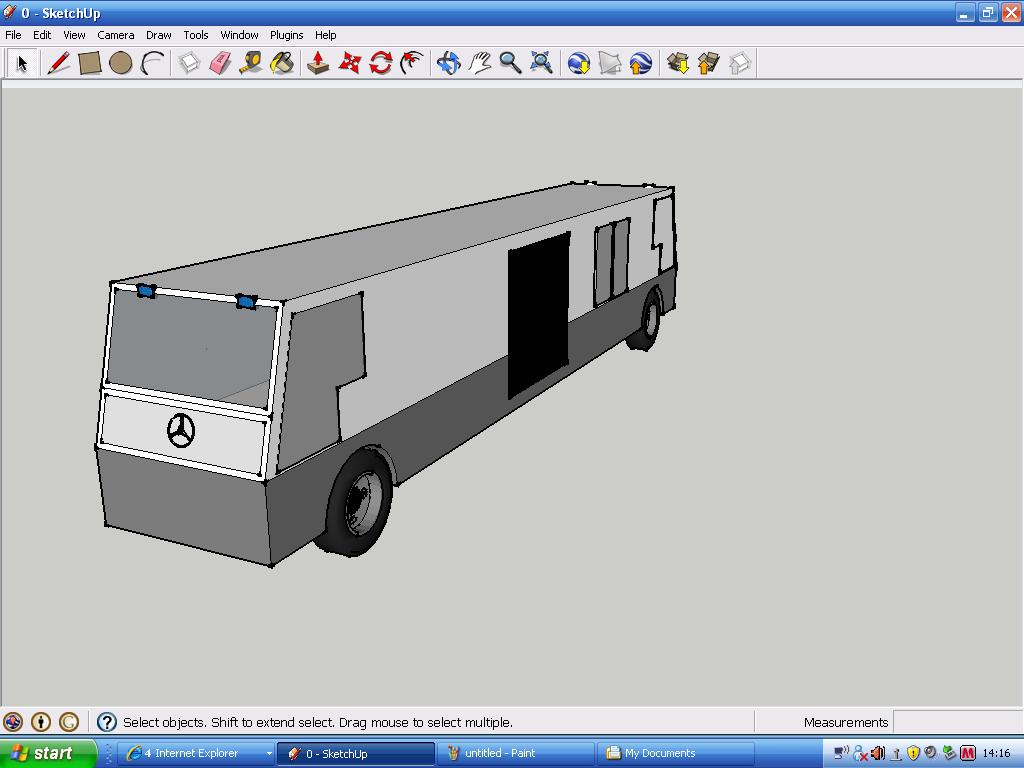Click the Google sign-in status icon
Screen dimensions: 1024x768
coord(69,722)
